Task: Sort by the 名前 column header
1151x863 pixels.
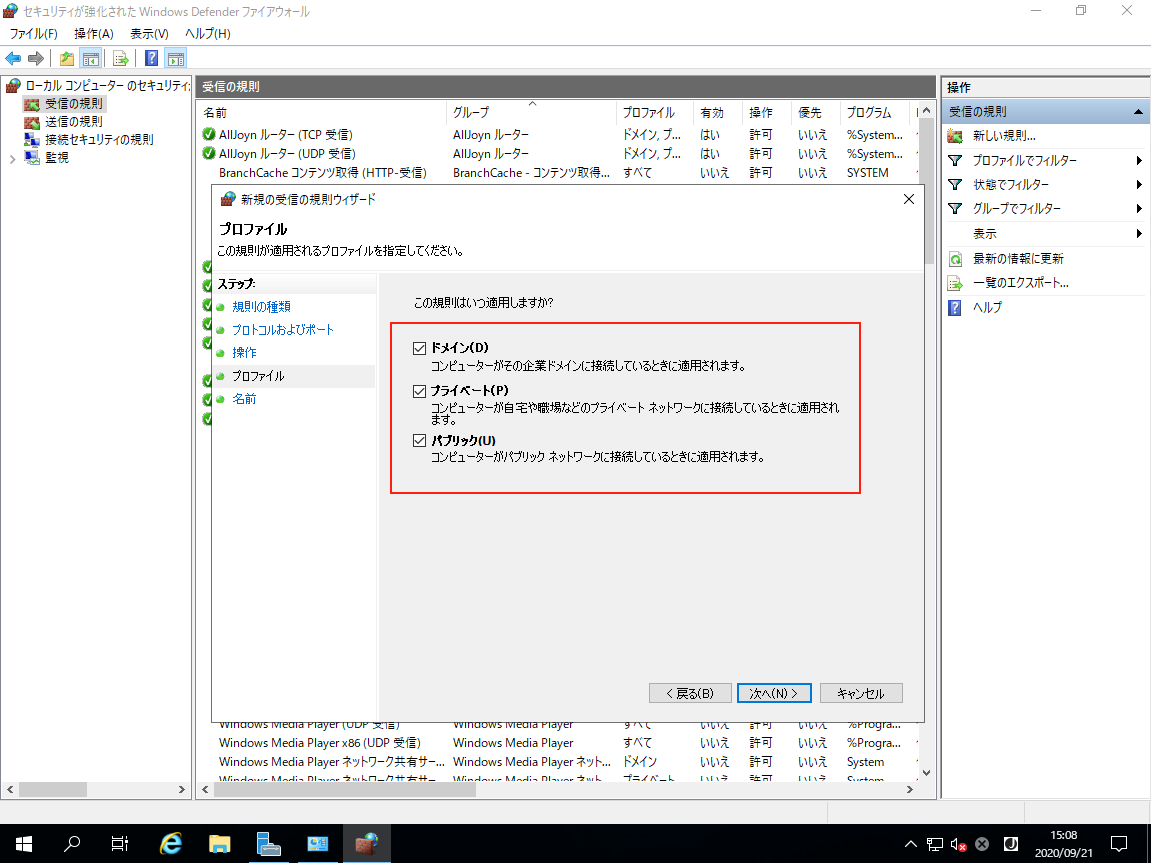Action: click(x=323, y=112)
